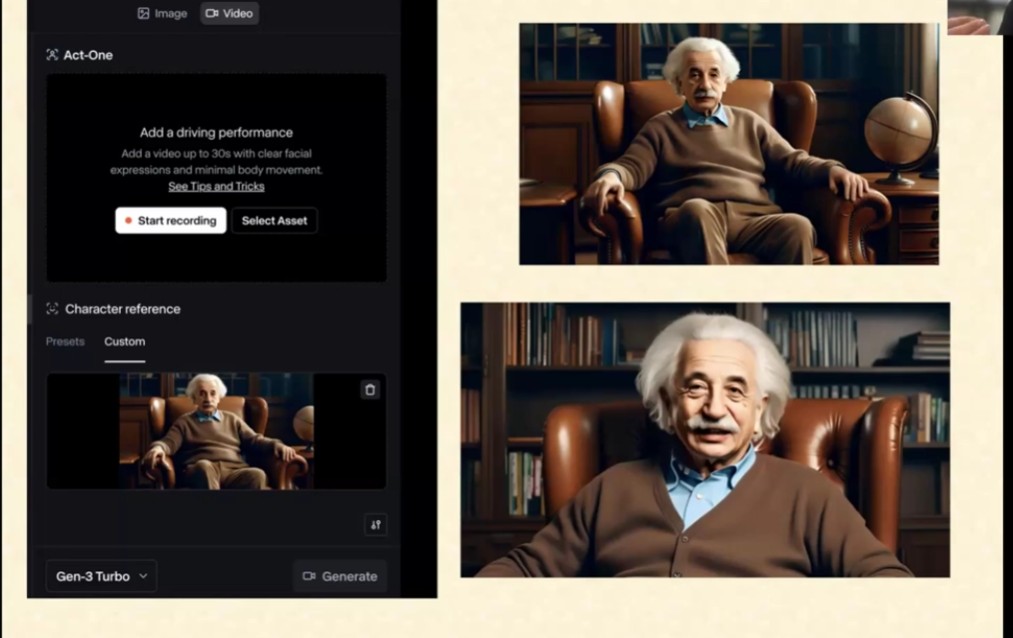
Task: Delete the character reference with trash icon
Action: tap(370, 390)
